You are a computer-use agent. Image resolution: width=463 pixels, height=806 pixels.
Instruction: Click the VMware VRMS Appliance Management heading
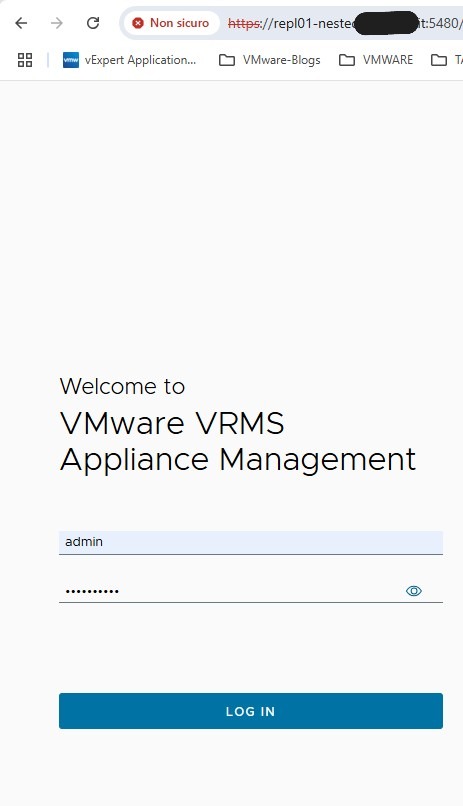point(238,442)
